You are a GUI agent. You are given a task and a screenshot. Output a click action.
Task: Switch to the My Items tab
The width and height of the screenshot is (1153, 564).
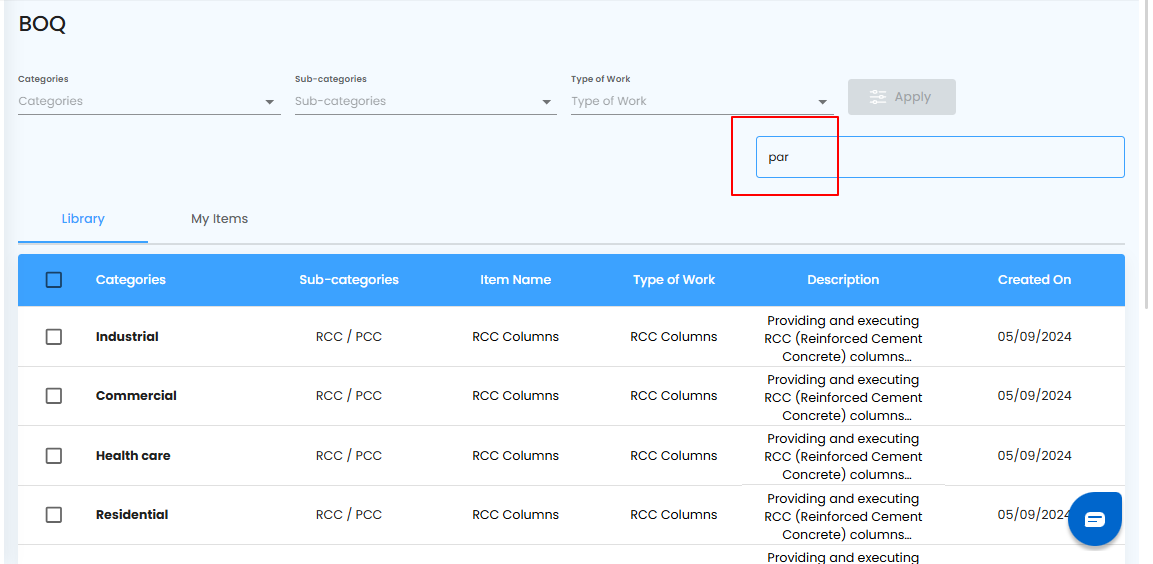pyautogui.click(x=219, y=219)
